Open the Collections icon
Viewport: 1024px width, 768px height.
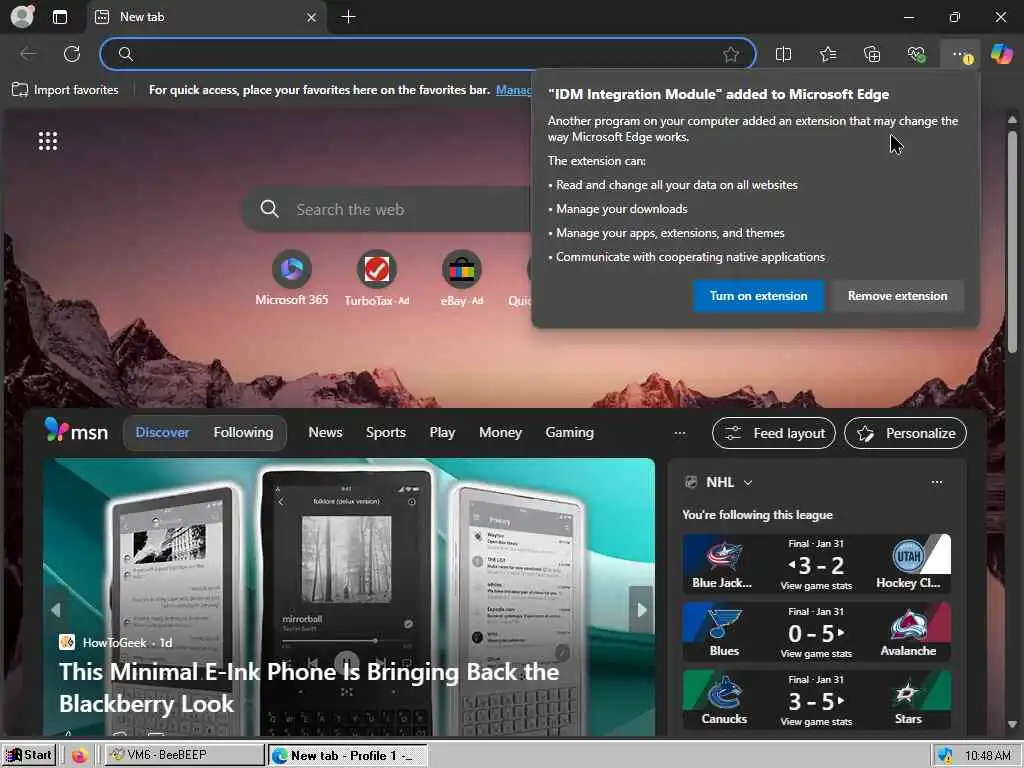872,54
